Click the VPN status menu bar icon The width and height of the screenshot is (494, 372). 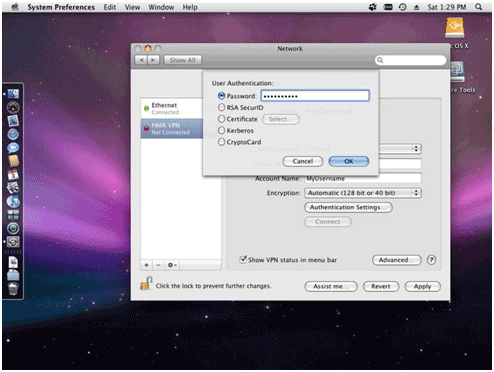[x=388, y=7]
